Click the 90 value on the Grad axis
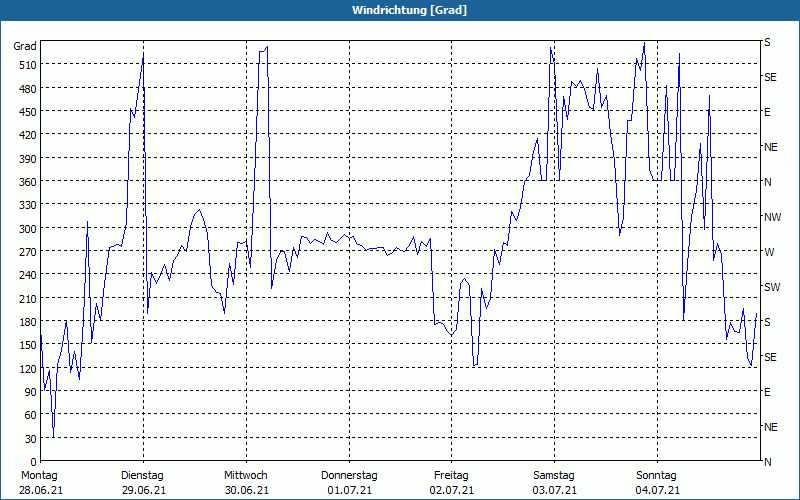The width and height of the screenshot is (800, 500). [31, 392]
